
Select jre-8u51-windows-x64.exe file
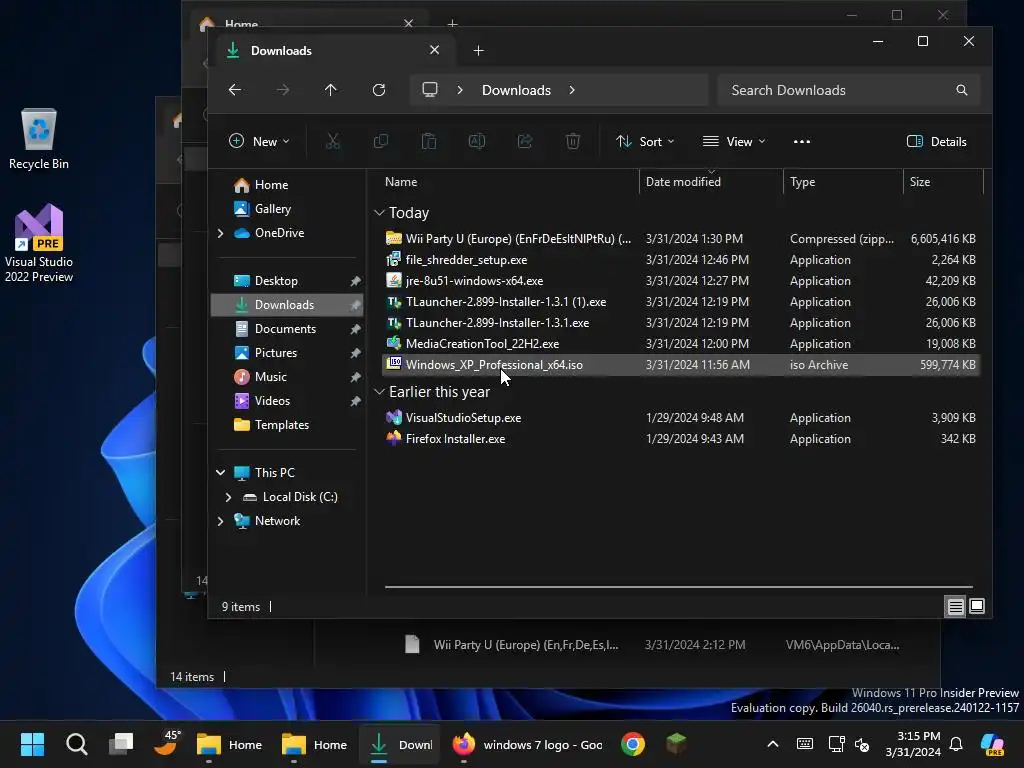pos(680,281)
